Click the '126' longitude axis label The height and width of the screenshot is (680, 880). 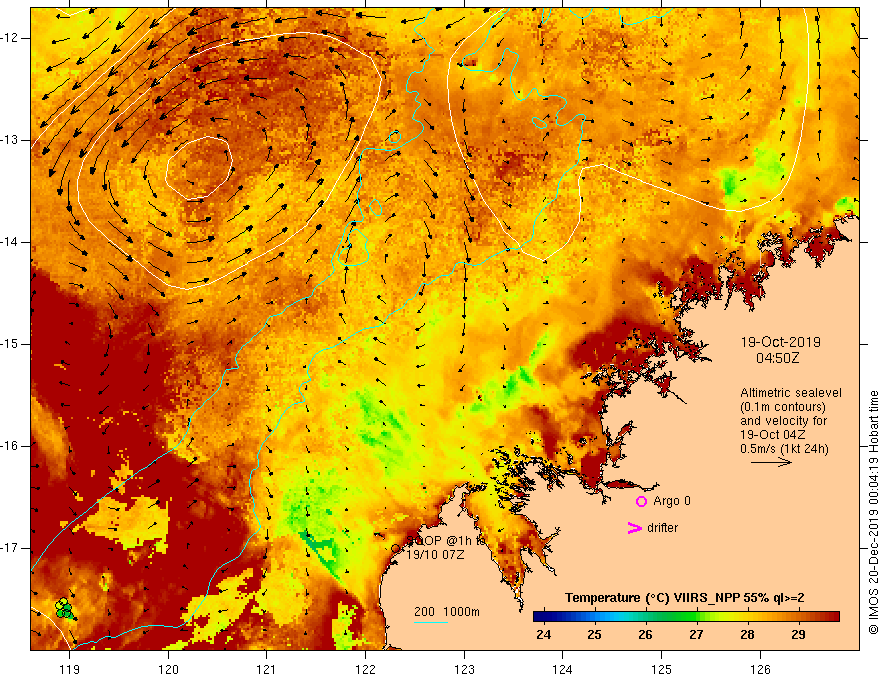[760, 669]
